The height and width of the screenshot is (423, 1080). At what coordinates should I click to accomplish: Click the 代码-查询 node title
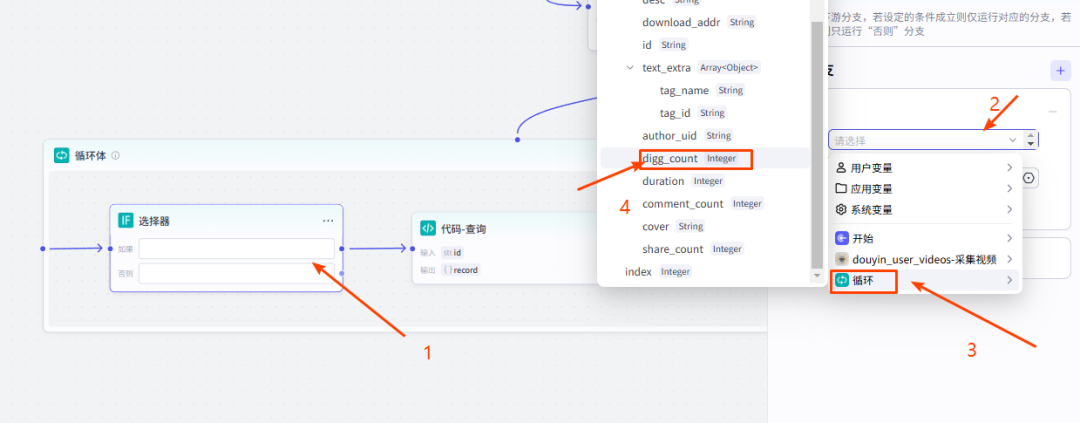[464, 229]
